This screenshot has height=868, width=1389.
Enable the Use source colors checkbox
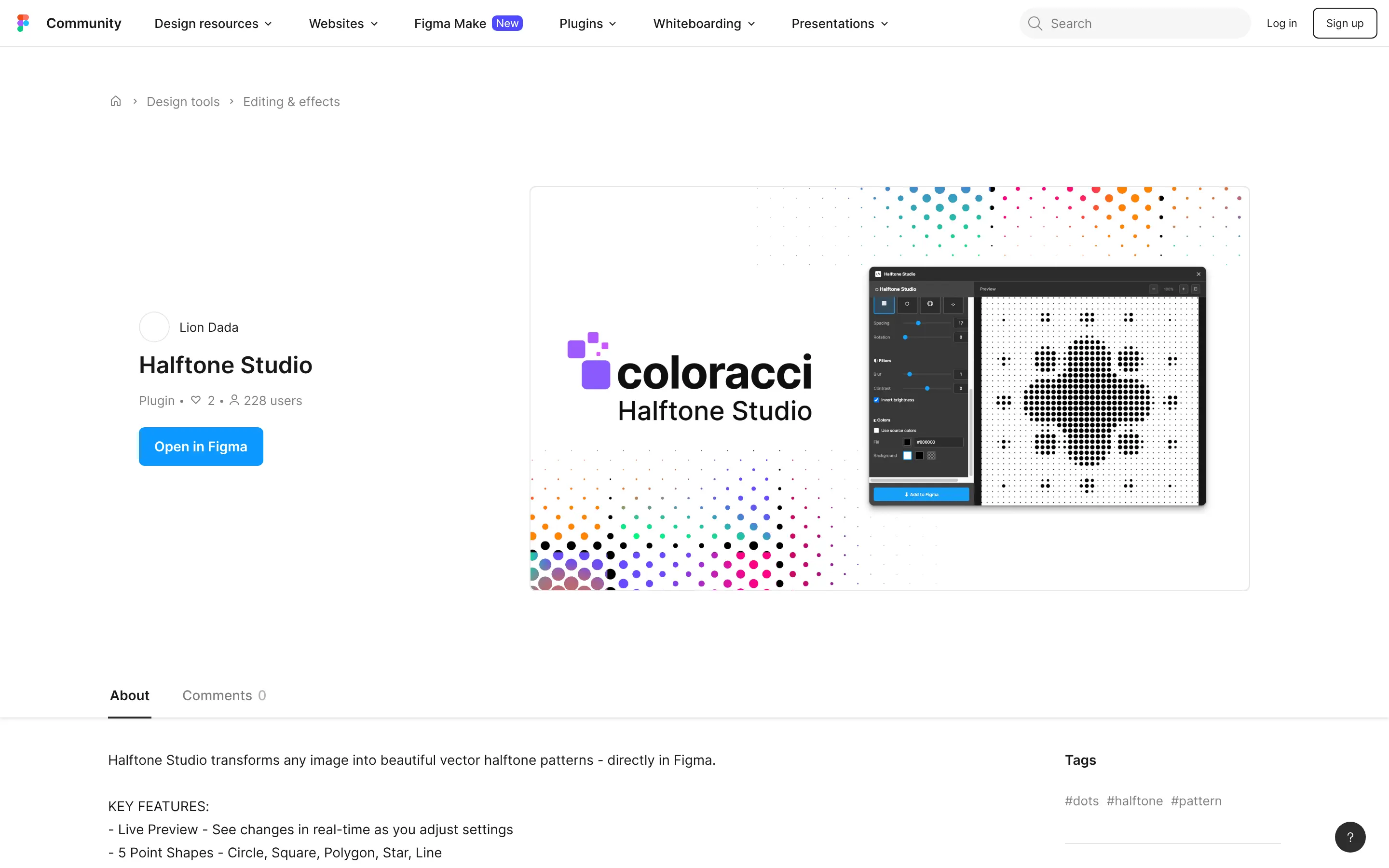pyautogui.click(x=876, y=431)
